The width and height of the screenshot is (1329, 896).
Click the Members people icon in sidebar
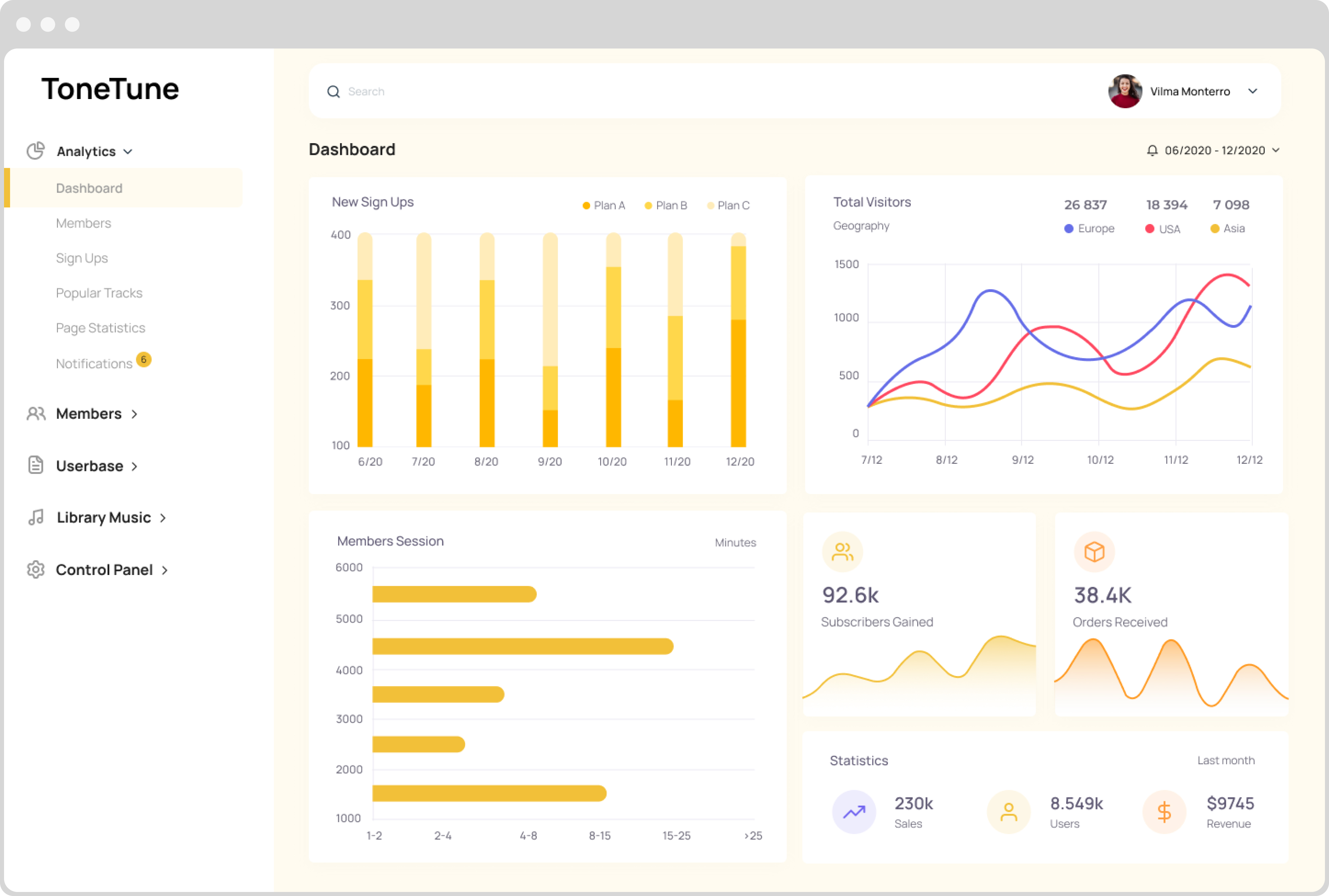(x=36, y=414)
